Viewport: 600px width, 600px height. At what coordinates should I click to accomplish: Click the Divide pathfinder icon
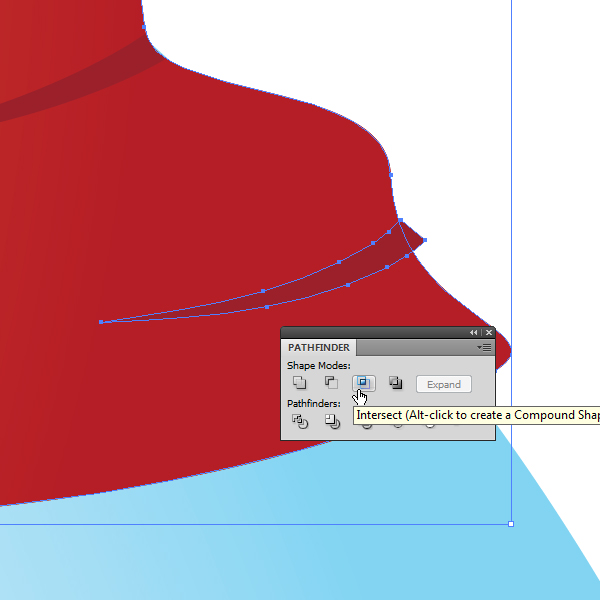pos(300,421)
